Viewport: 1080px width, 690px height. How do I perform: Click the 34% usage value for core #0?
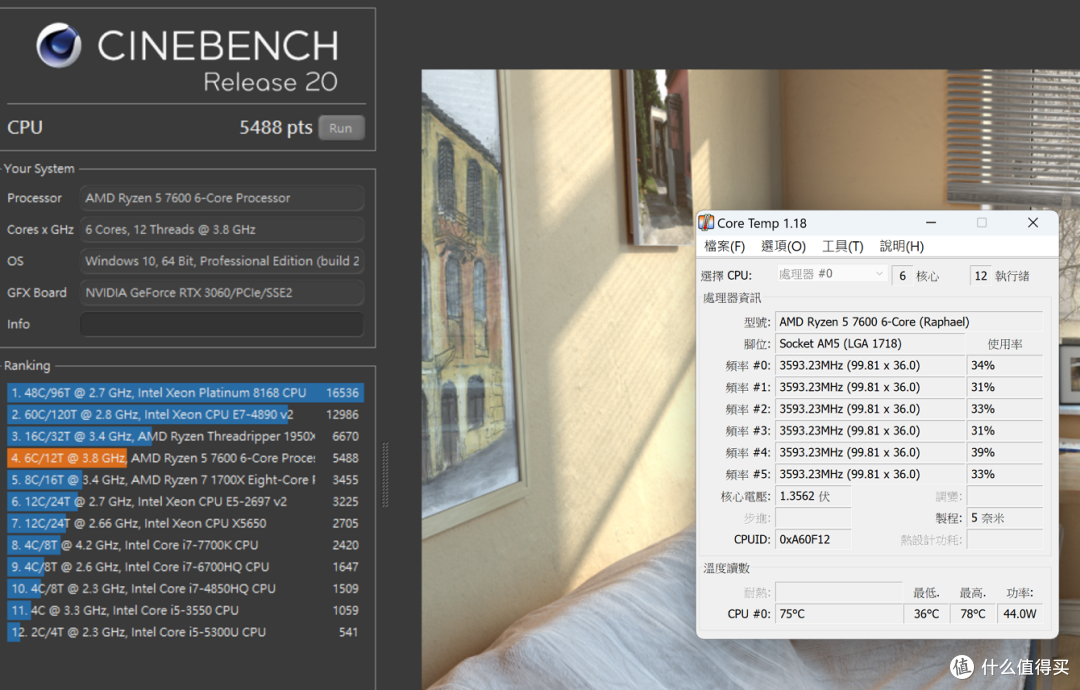coord(1005,366)
